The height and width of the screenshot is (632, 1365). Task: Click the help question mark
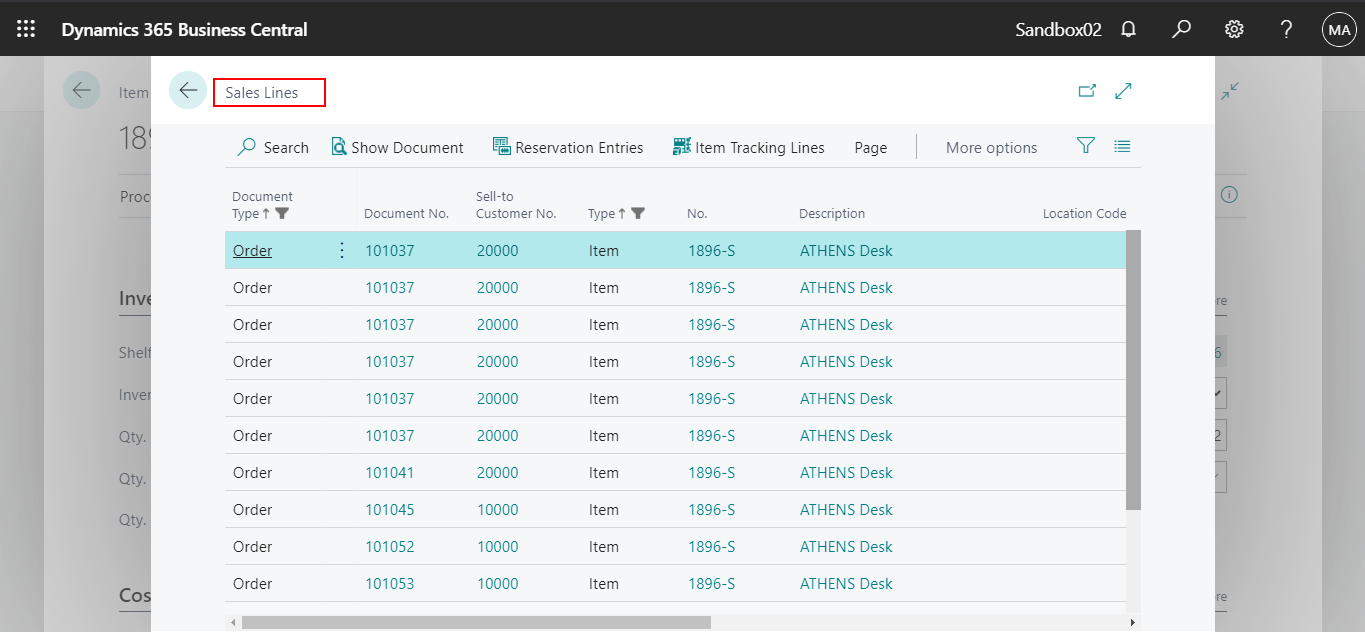[x=1286, y=29]
